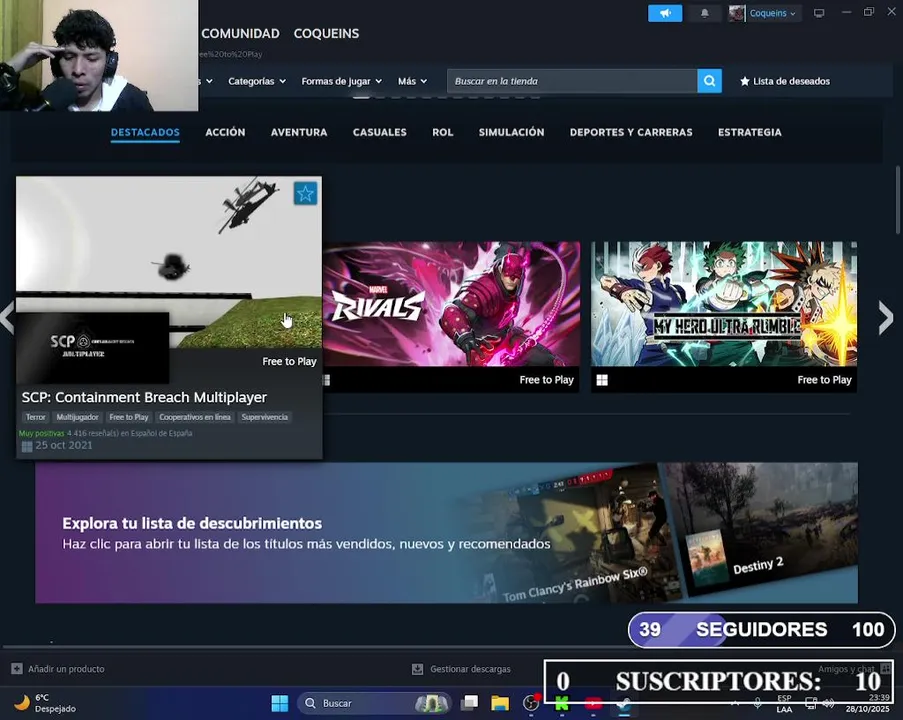Click the download icon beside Gestionar descargas

(x=418, y=669)
